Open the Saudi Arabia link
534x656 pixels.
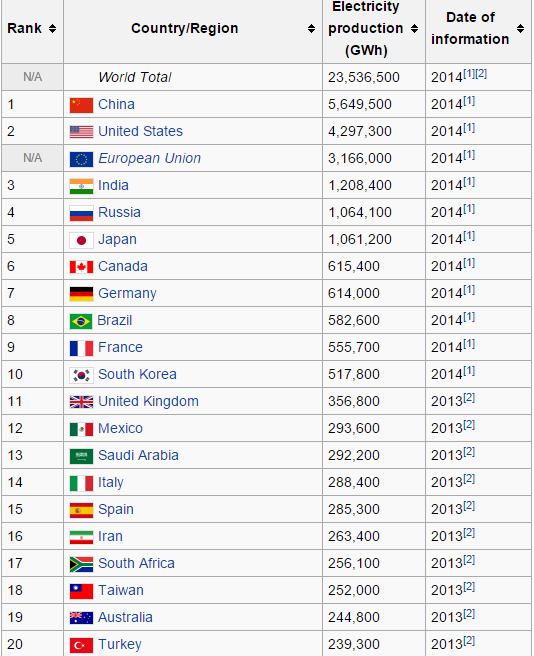coord(138,455)
